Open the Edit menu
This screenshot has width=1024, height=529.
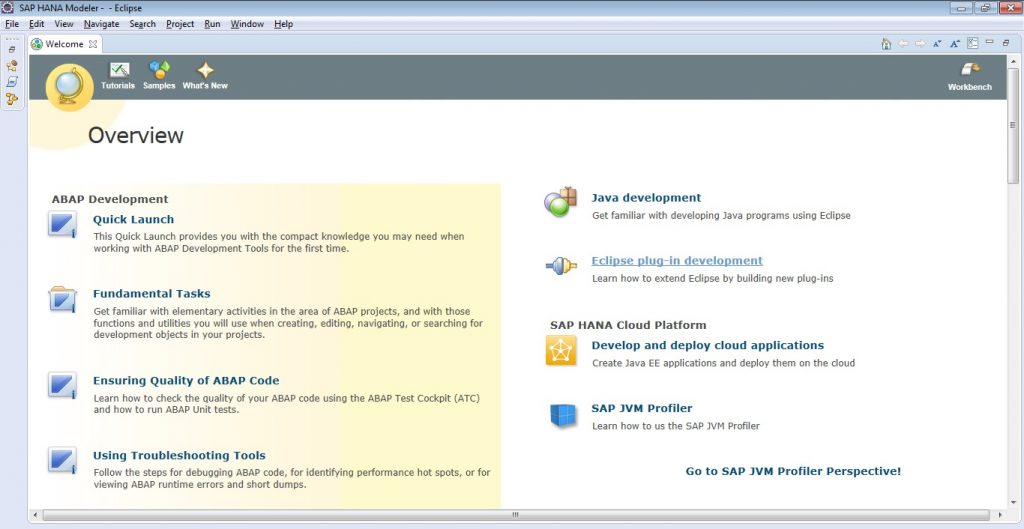pos(37,24)
